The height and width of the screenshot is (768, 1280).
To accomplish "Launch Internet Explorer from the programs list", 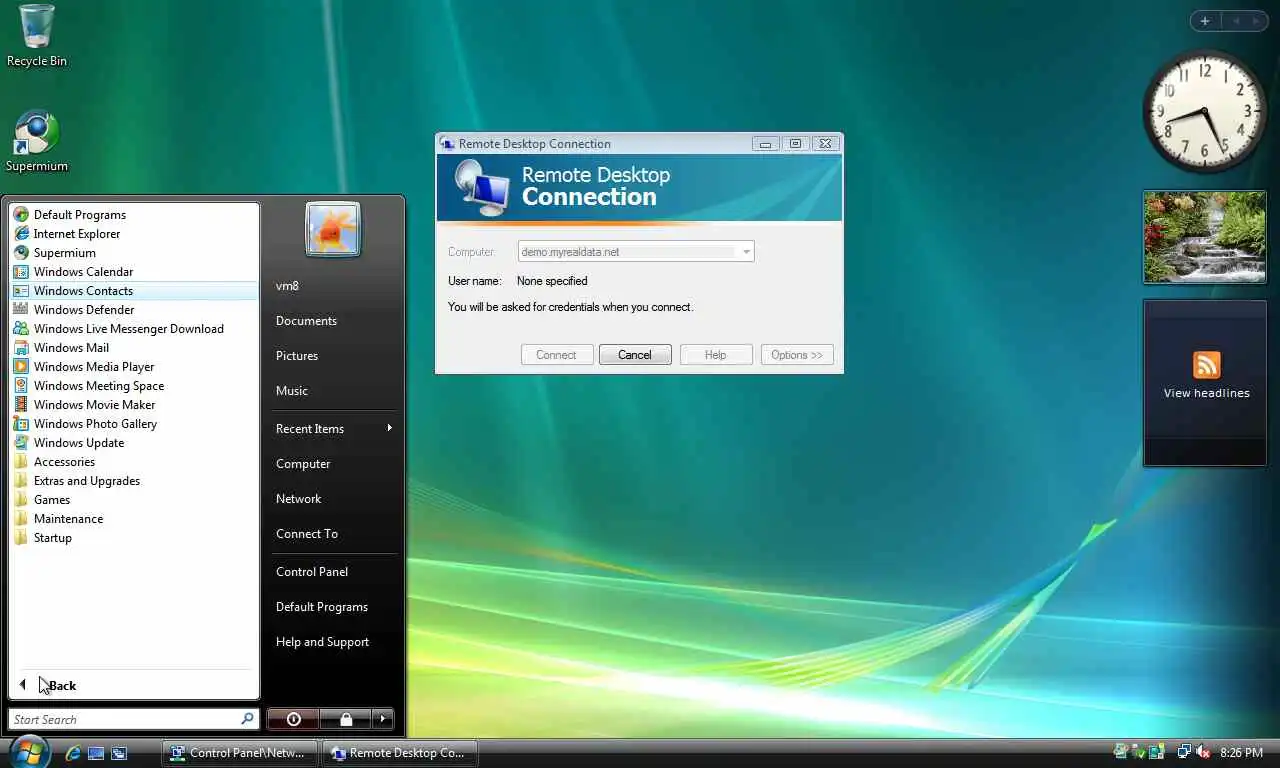I will [x=134, y=234].
